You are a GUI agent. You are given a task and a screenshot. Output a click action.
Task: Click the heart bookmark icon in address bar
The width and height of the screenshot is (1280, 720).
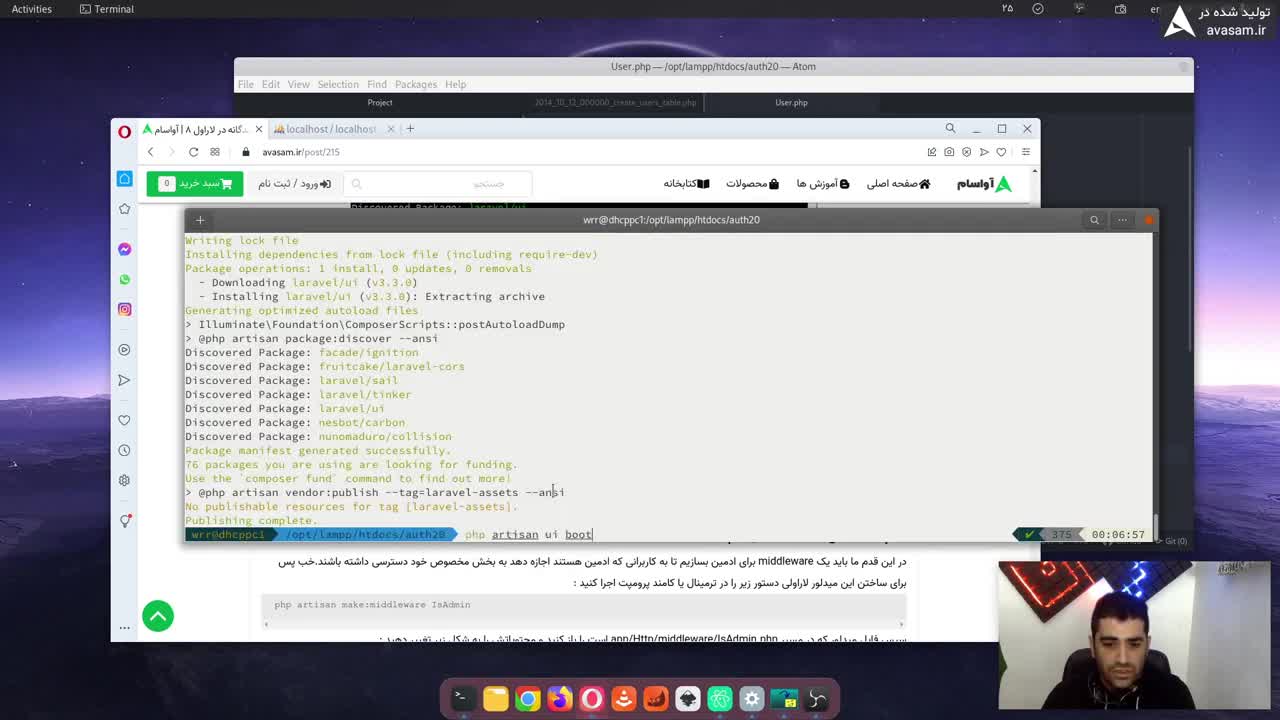tap(1001, 152)
